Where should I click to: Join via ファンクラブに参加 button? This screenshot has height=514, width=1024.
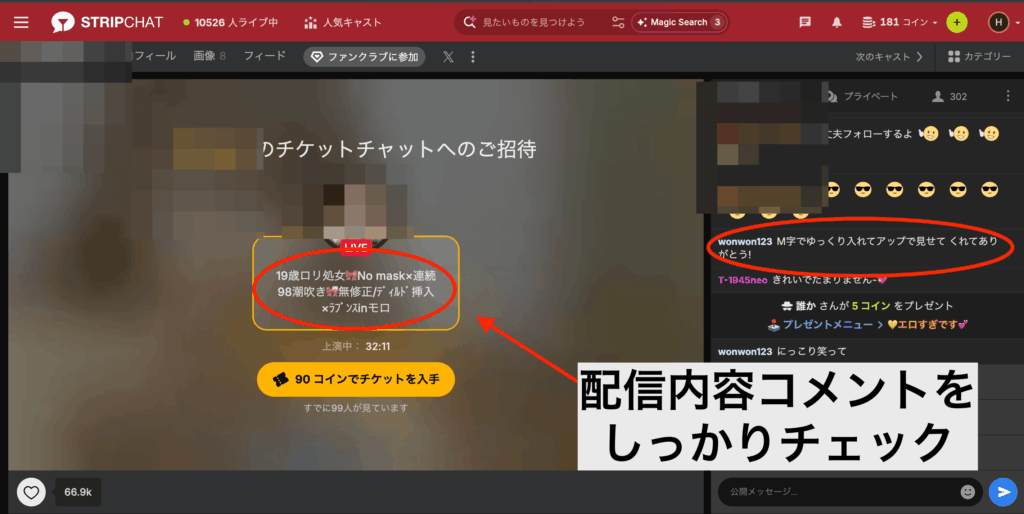(x=364, y=57)
